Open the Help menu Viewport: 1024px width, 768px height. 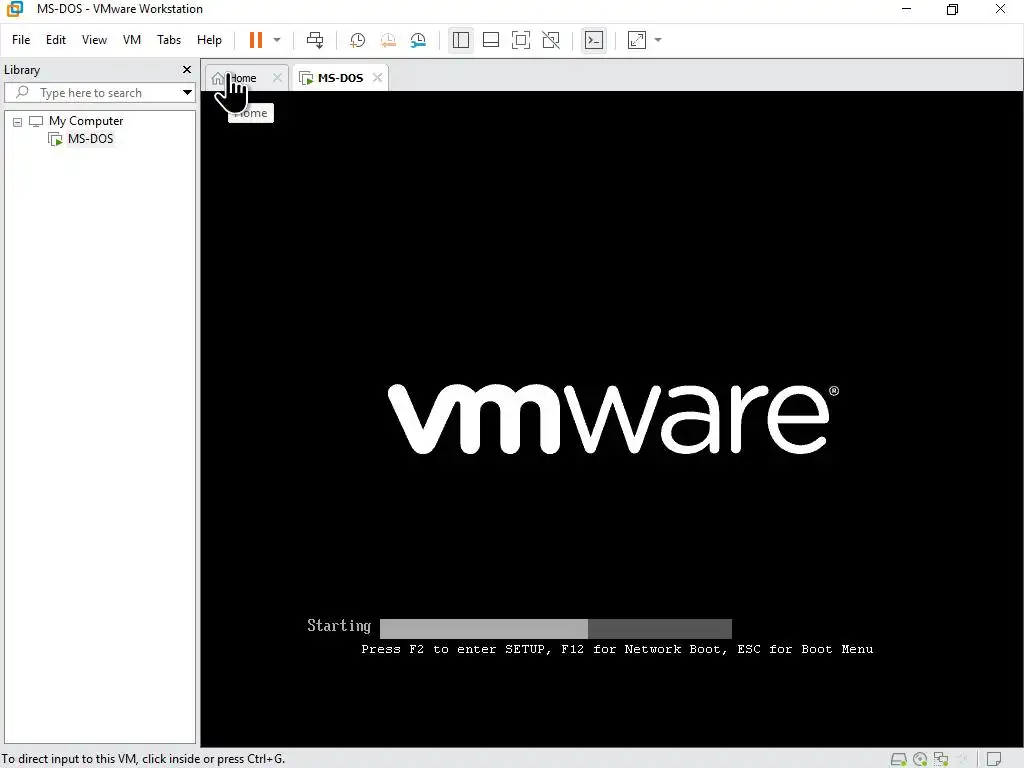[209, 40]
